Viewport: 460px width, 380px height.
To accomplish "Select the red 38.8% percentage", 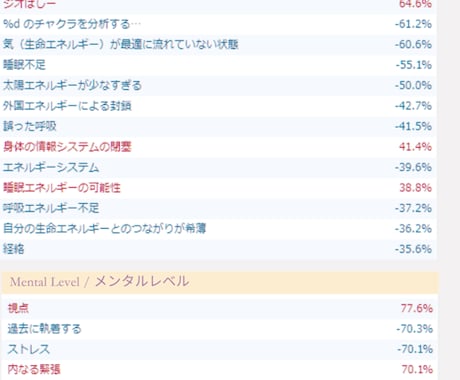I will pos(416,188).
